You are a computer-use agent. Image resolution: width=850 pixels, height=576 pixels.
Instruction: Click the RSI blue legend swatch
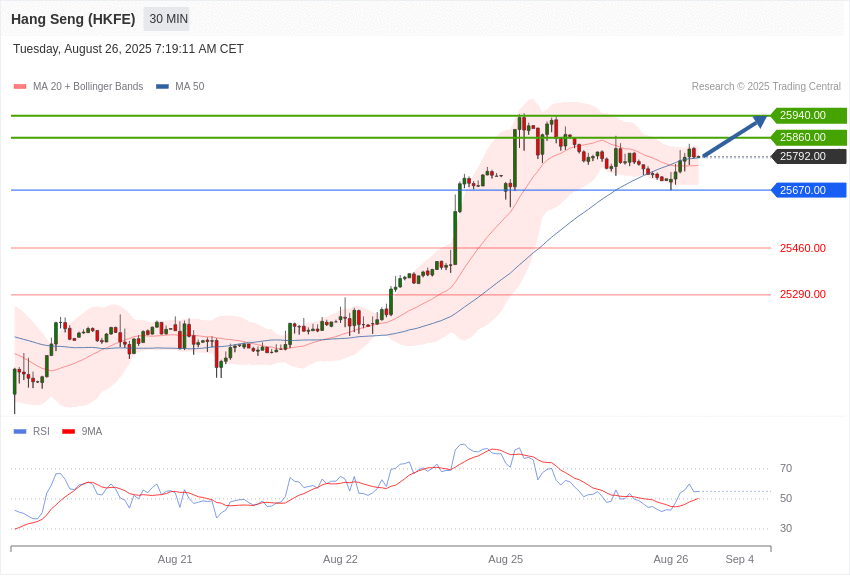pos(20,432)
